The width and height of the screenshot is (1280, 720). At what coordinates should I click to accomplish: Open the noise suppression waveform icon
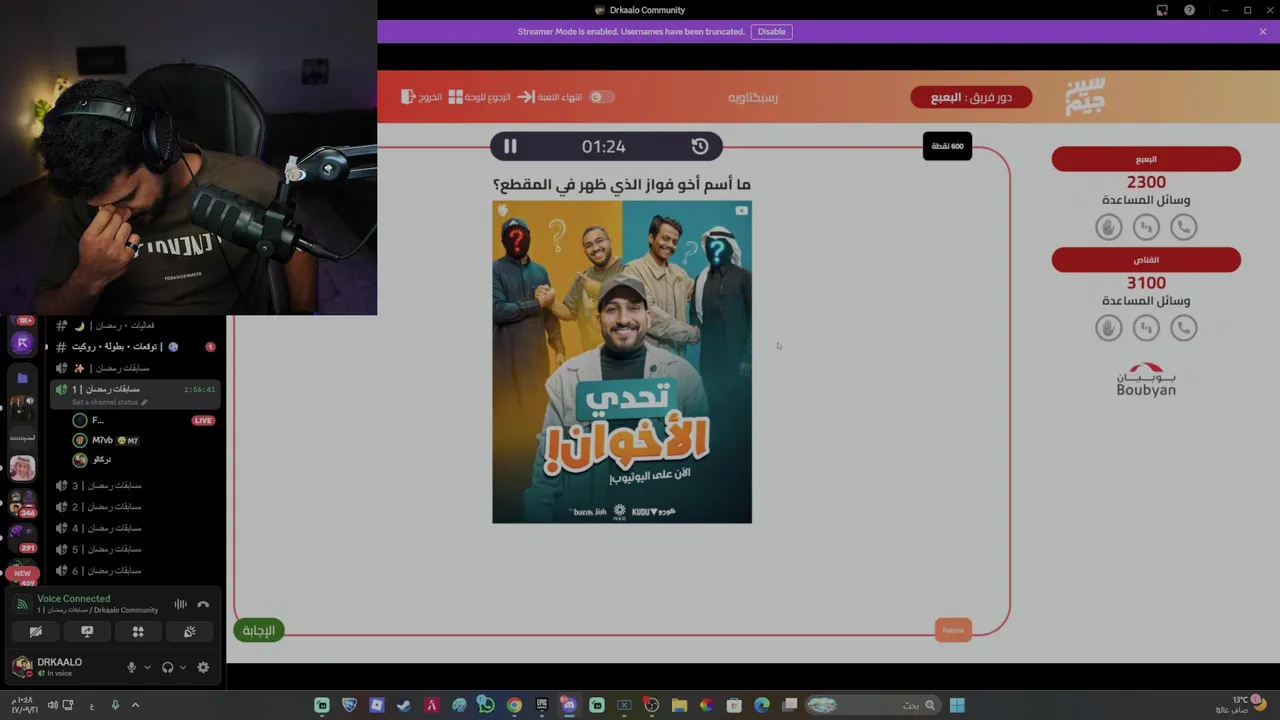[180, 604]
